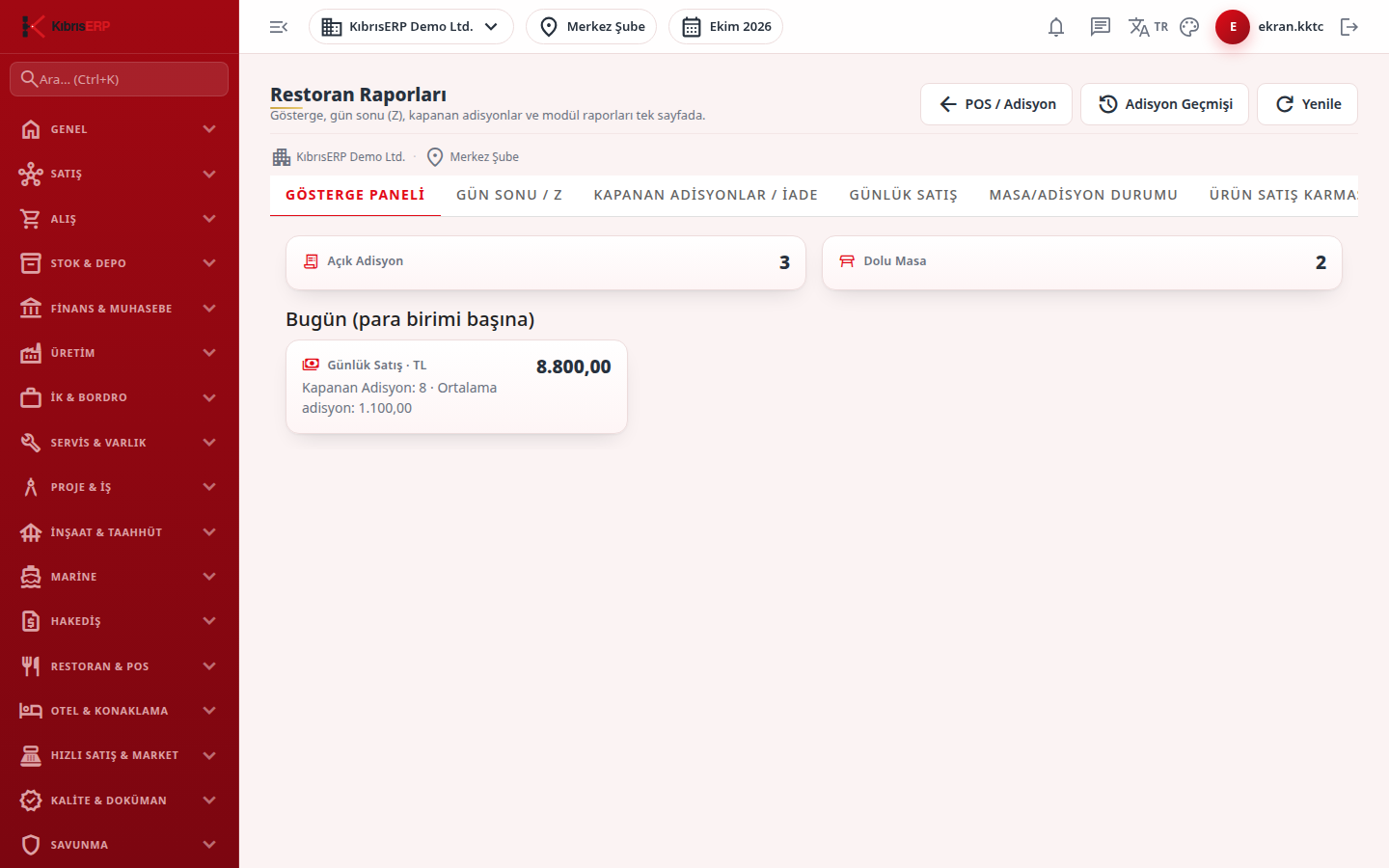Click the Üretim factory icon in sidebar
Screen dimensions: 1389x868
coord(31,353)
